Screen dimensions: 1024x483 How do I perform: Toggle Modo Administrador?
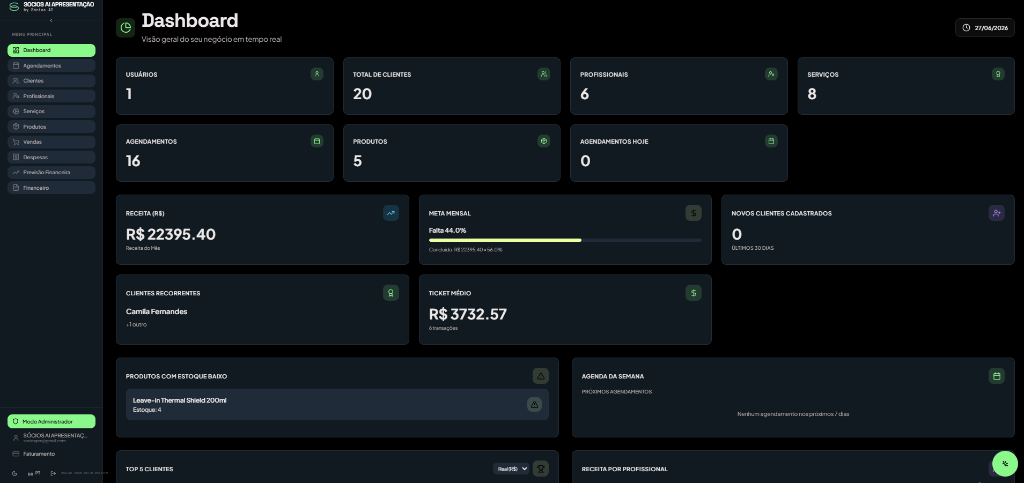tap(51, 422)
